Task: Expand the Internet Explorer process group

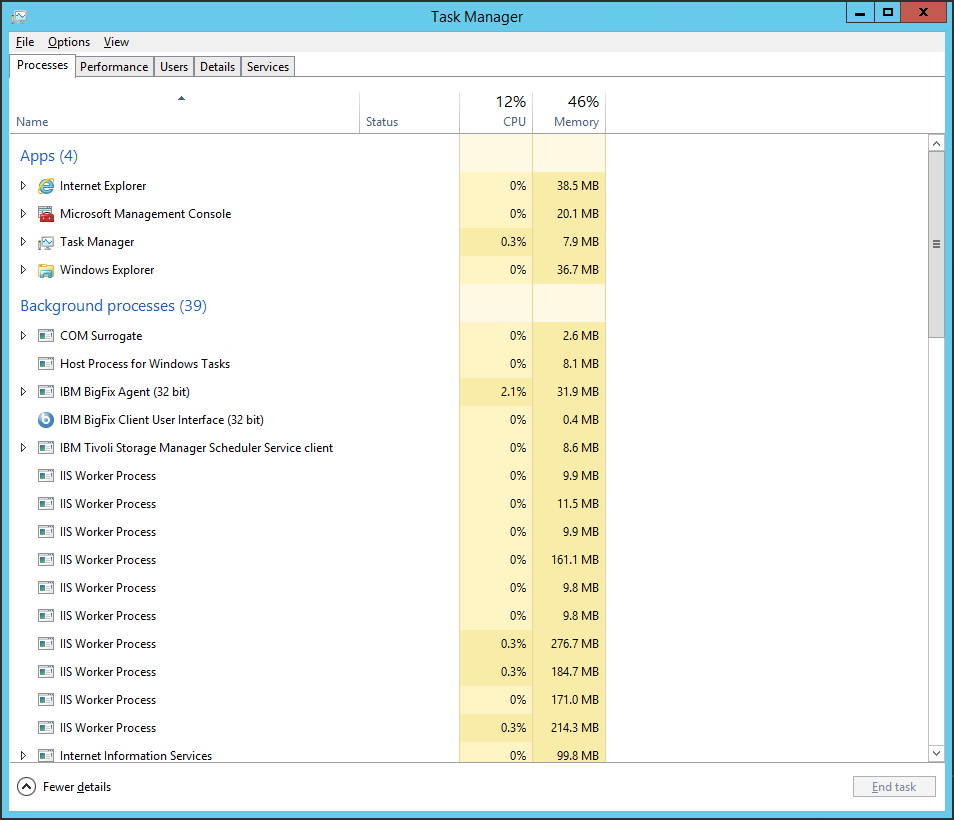Action: click(x=23, y=186)
